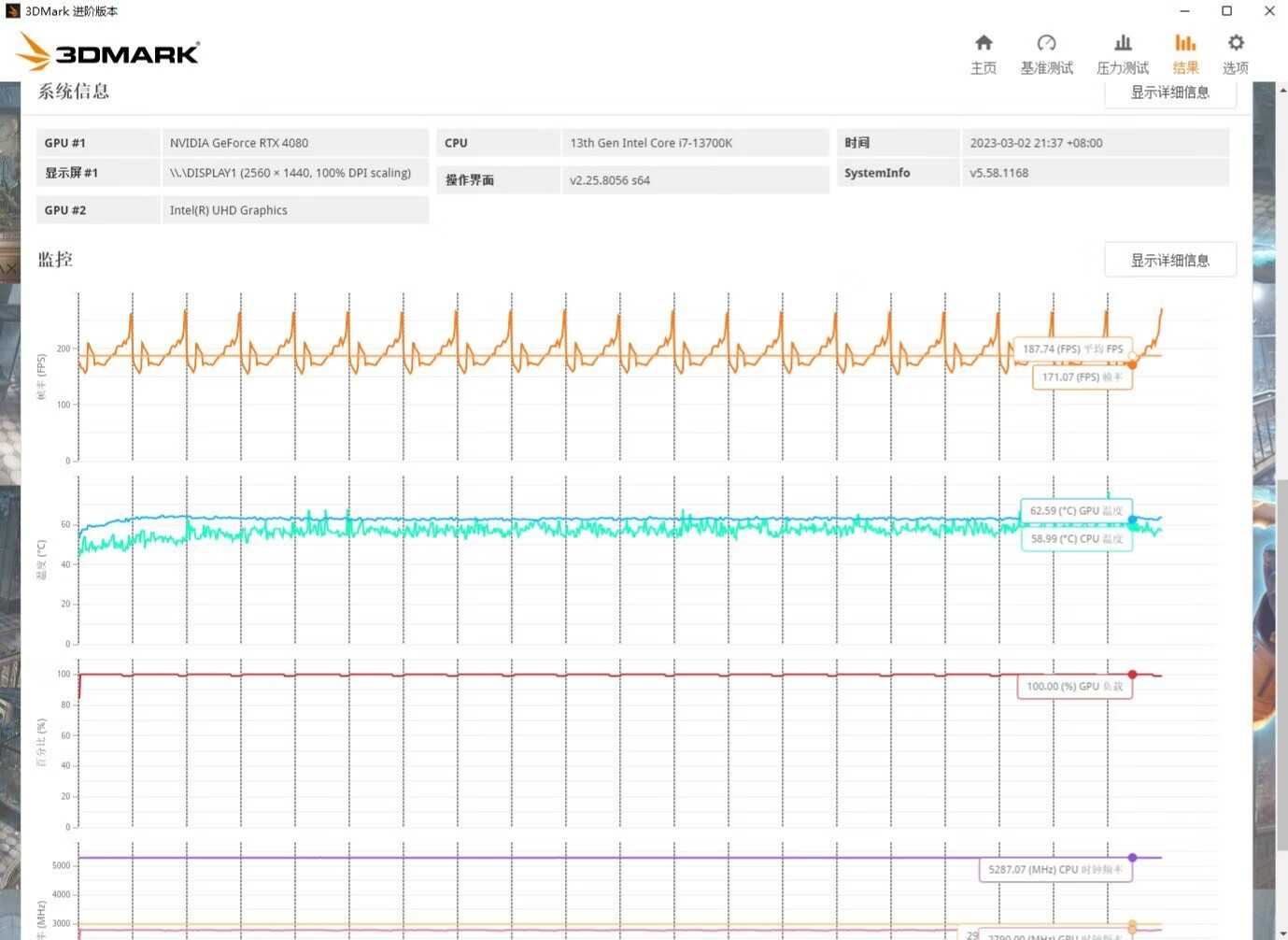The image size is (1288, 940).
Task: Click the NVIDIA GeForce RTX 4080 value
Action: click(x=239, y=143)
